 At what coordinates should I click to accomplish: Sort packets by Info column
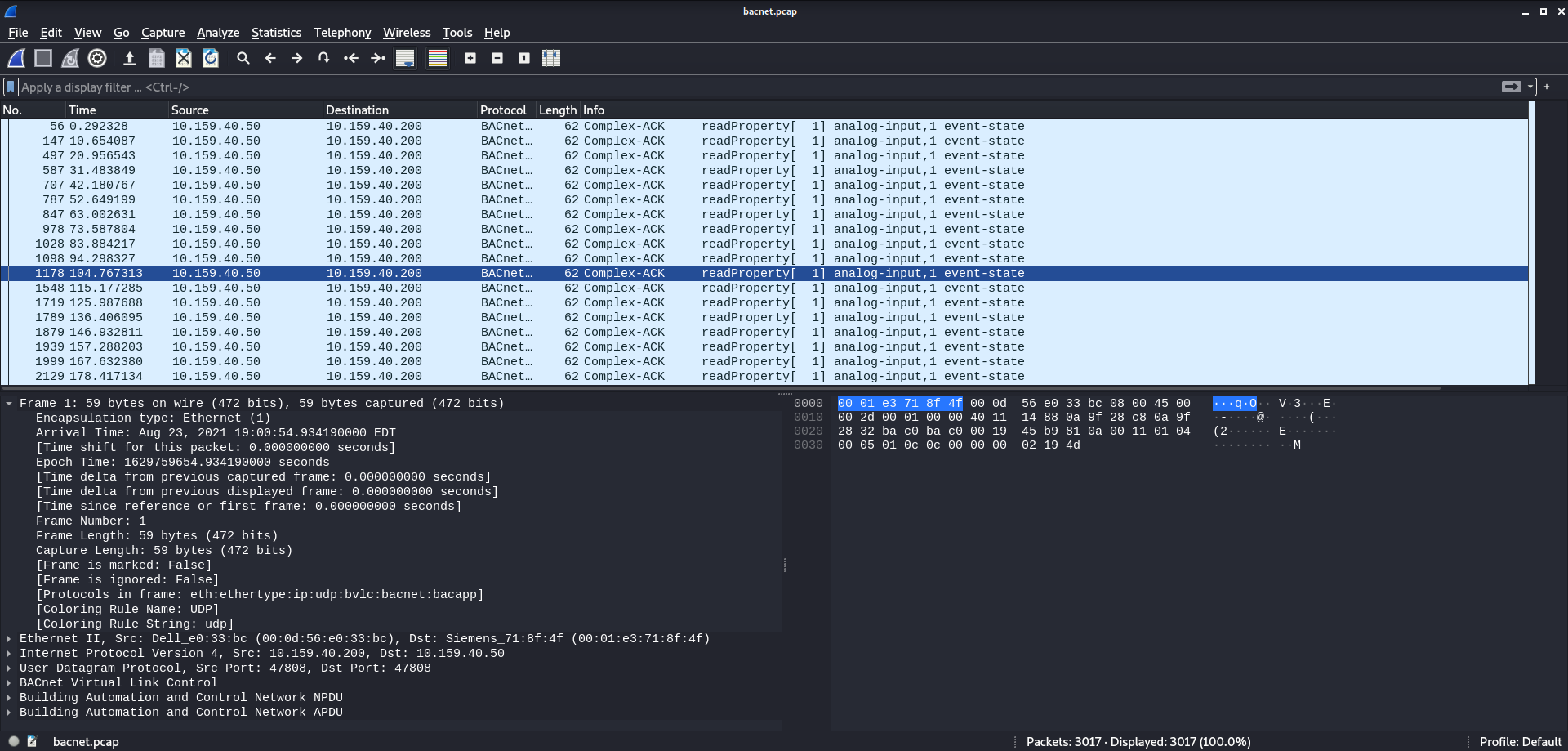click(x=1053, y=110)
